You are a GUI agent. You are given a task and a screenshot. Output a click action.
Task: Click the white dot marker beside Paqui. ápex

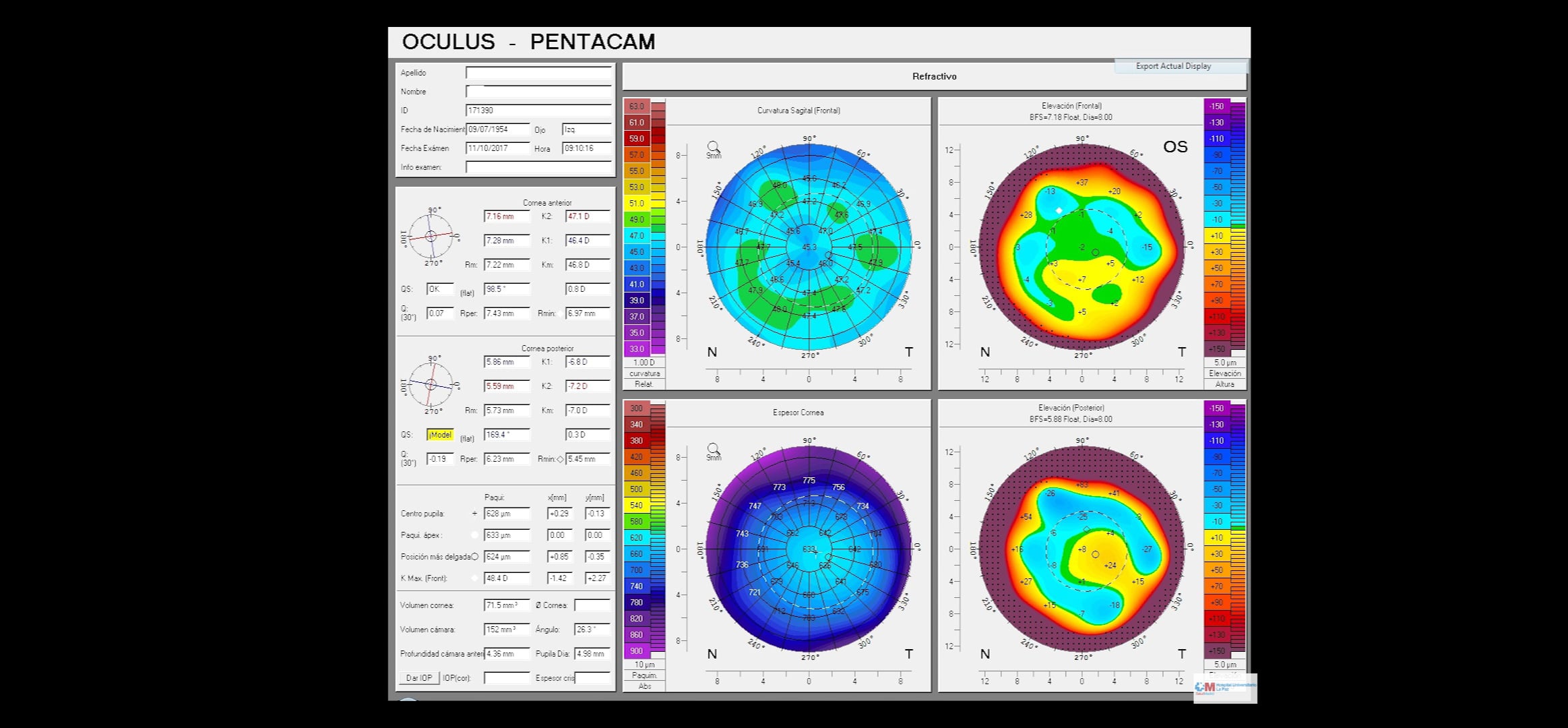[474, 535]
